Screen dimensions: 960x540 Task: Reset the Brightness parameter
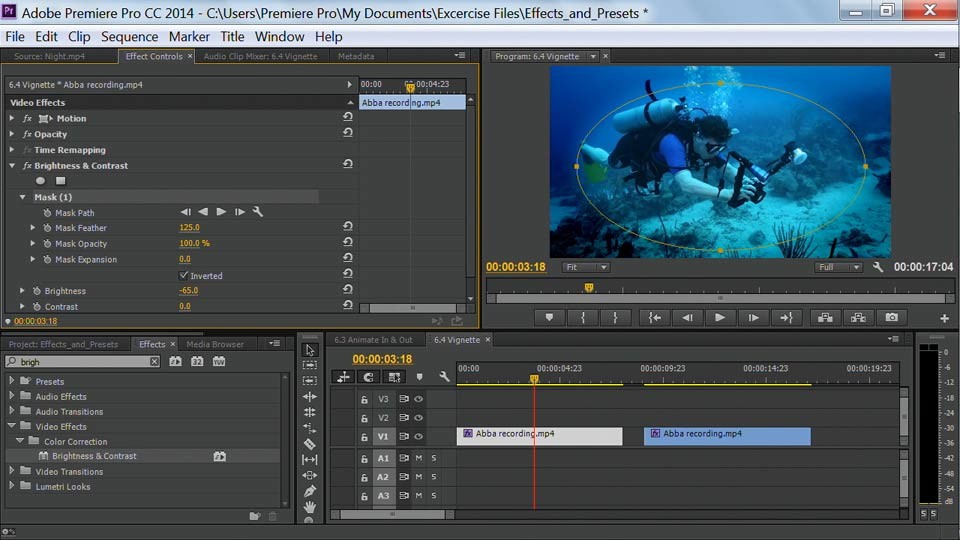coord(348,289)
